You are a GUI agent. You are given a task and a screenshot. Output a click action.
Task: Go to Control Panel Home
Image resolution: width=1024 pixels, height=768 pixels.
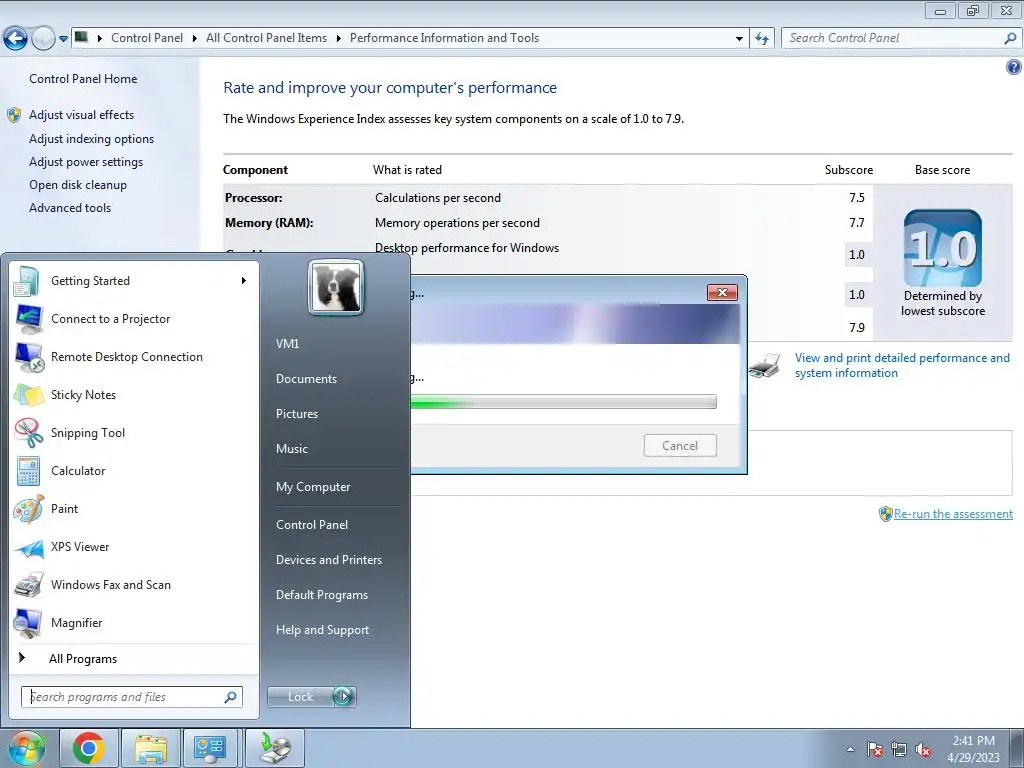tap(83, 79)
